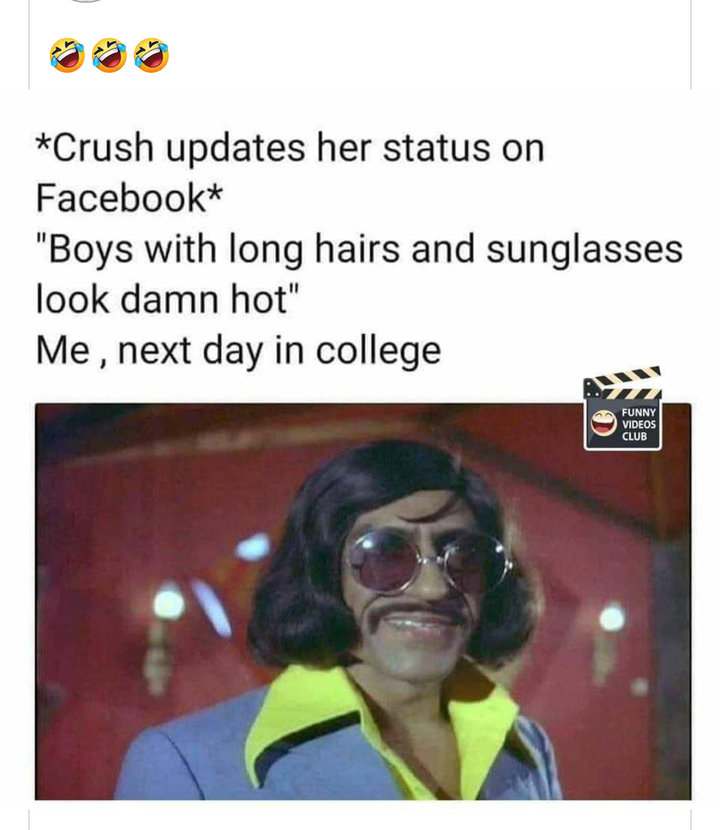Click the word "Facebook*" in the caption
The height and width of the screenshot is (830, 720).
click(x=129, y=198)
